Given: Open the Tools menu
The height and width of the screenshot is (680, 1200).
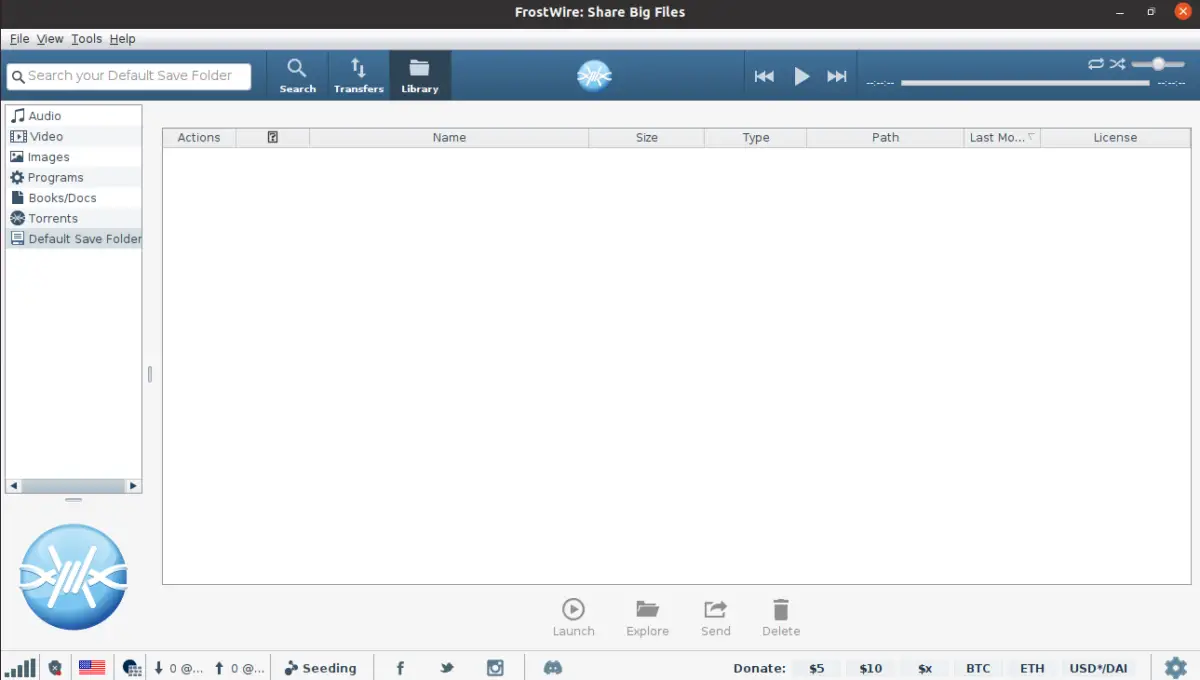Looking at the screenshot, I should tap(86, 39).
